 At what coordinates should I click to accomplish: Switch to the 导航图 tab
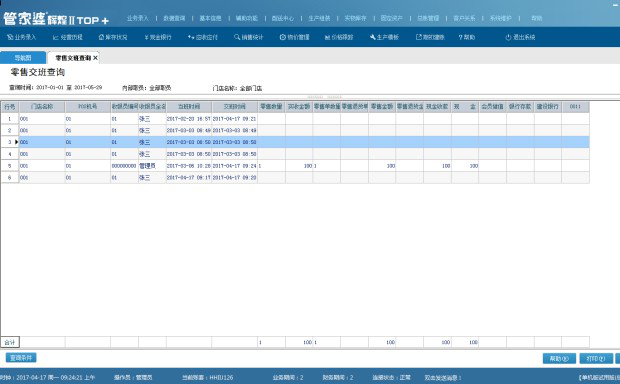23,58
